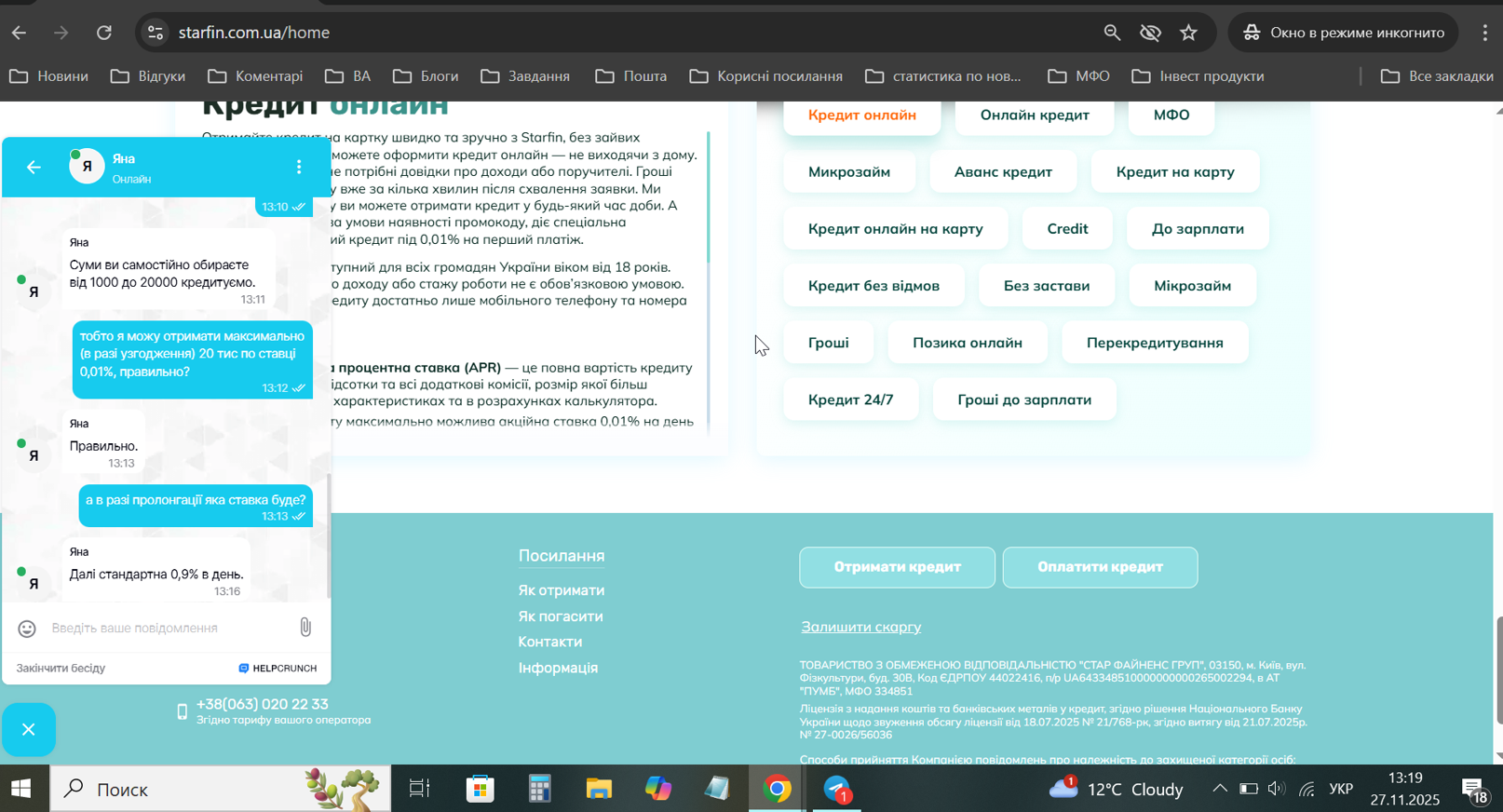Open File Explorer from the taskbar
This screenshot has width=1503, height=812.
(599, 789)
